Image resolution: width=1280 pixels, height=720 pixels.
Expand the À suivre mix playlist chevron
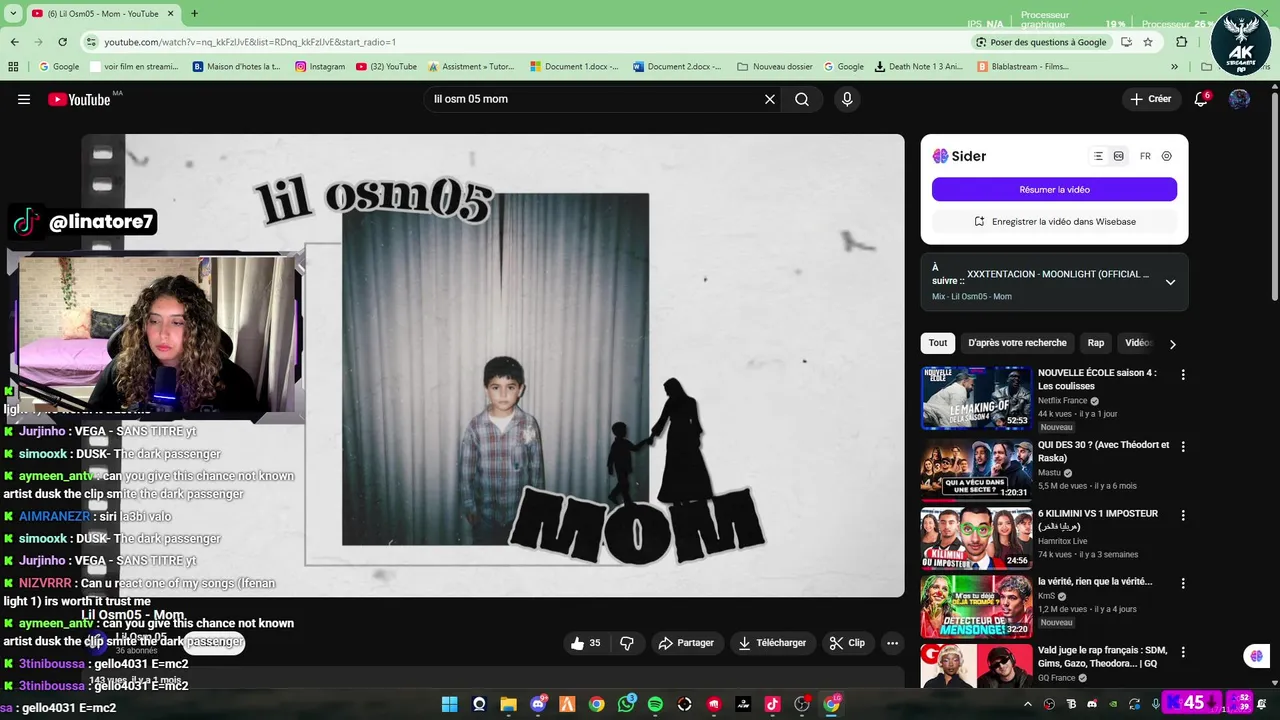1170,282
